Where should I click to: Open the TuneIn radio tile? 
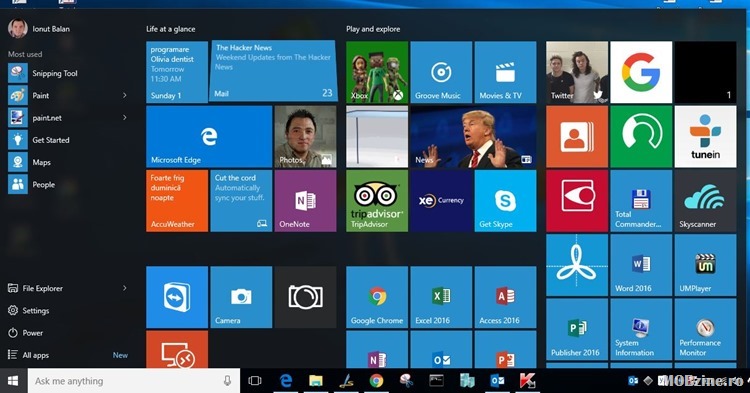pos(705,137)
